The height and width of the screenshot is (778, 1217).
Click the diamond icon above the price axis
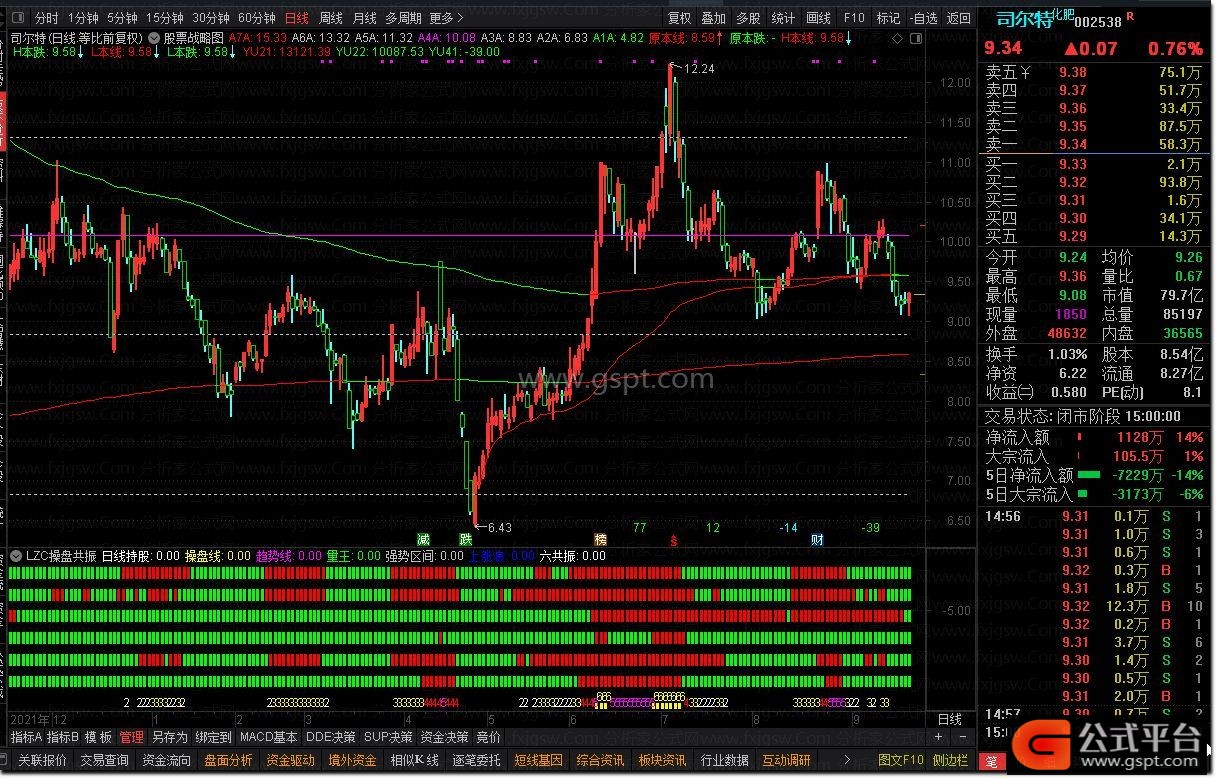(896, 38)
